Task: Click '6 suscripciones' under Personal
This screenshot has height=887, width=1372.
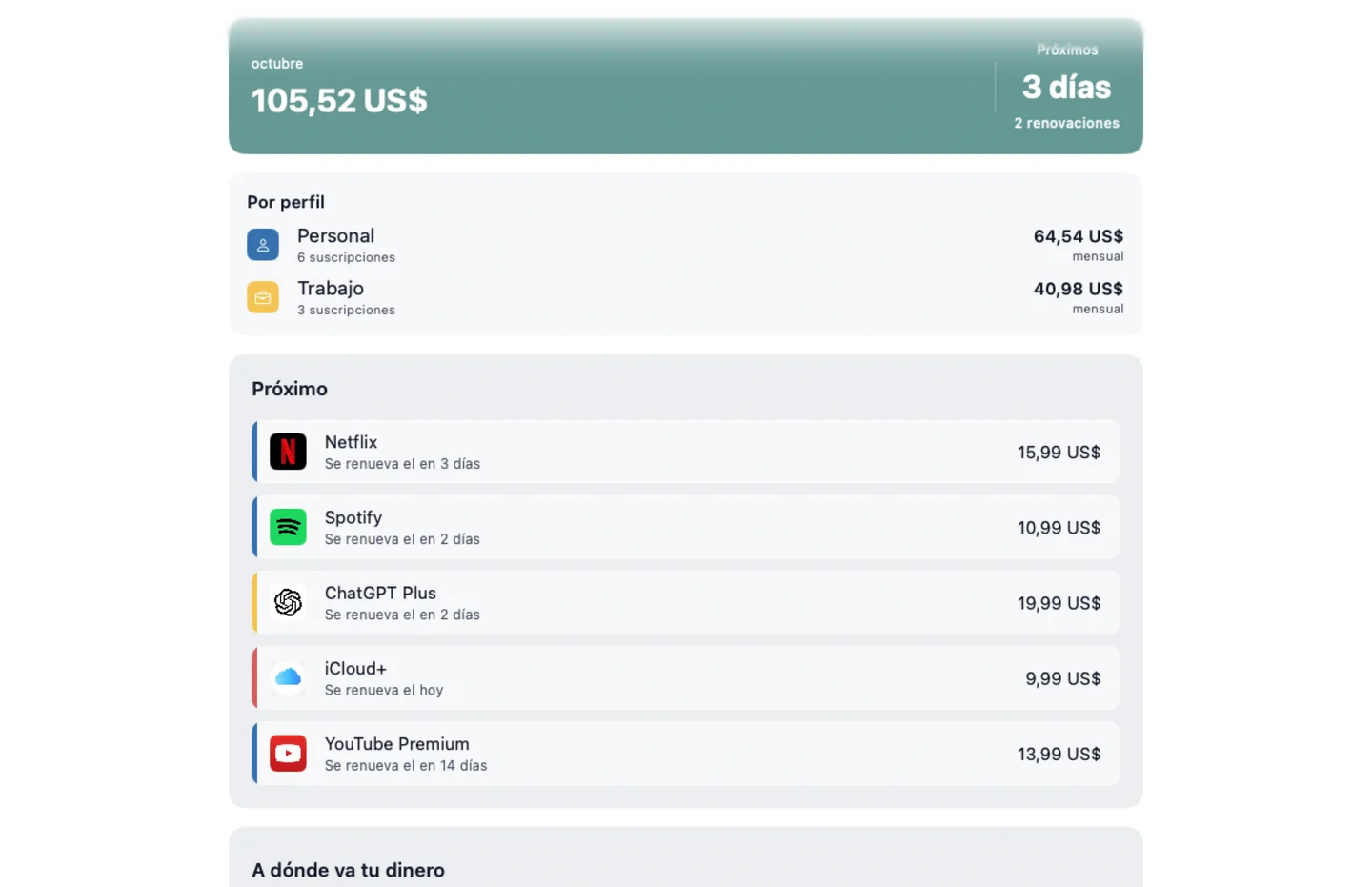Action: [x=346, y=257]
